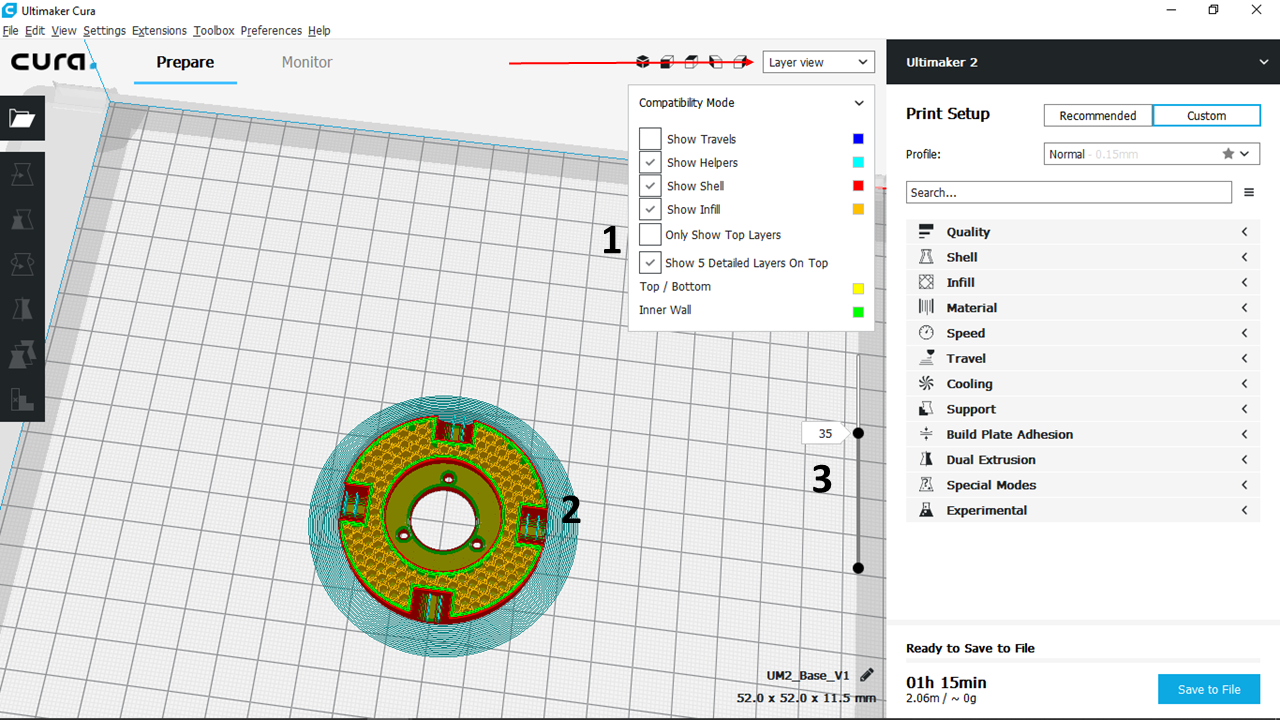Expand the Ultimaker 2 printer selector
Viewport: 1280px width, 720px height.
[1083, 62]
